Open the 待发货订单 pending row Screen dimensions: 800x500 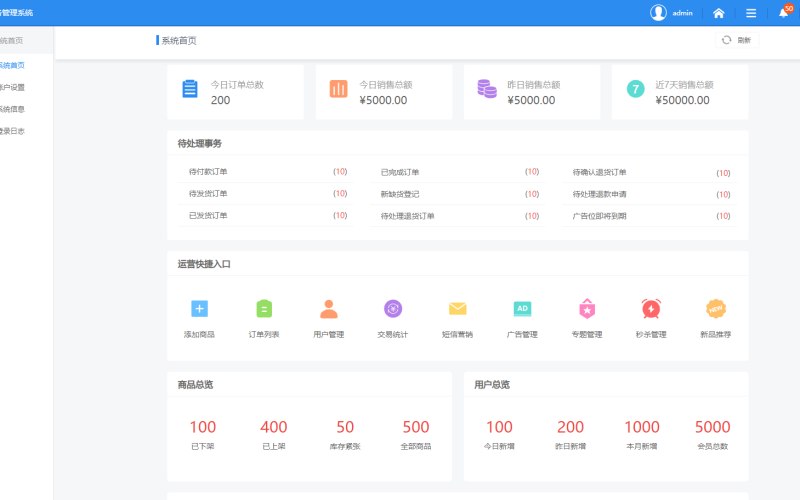tap(267, 194)
